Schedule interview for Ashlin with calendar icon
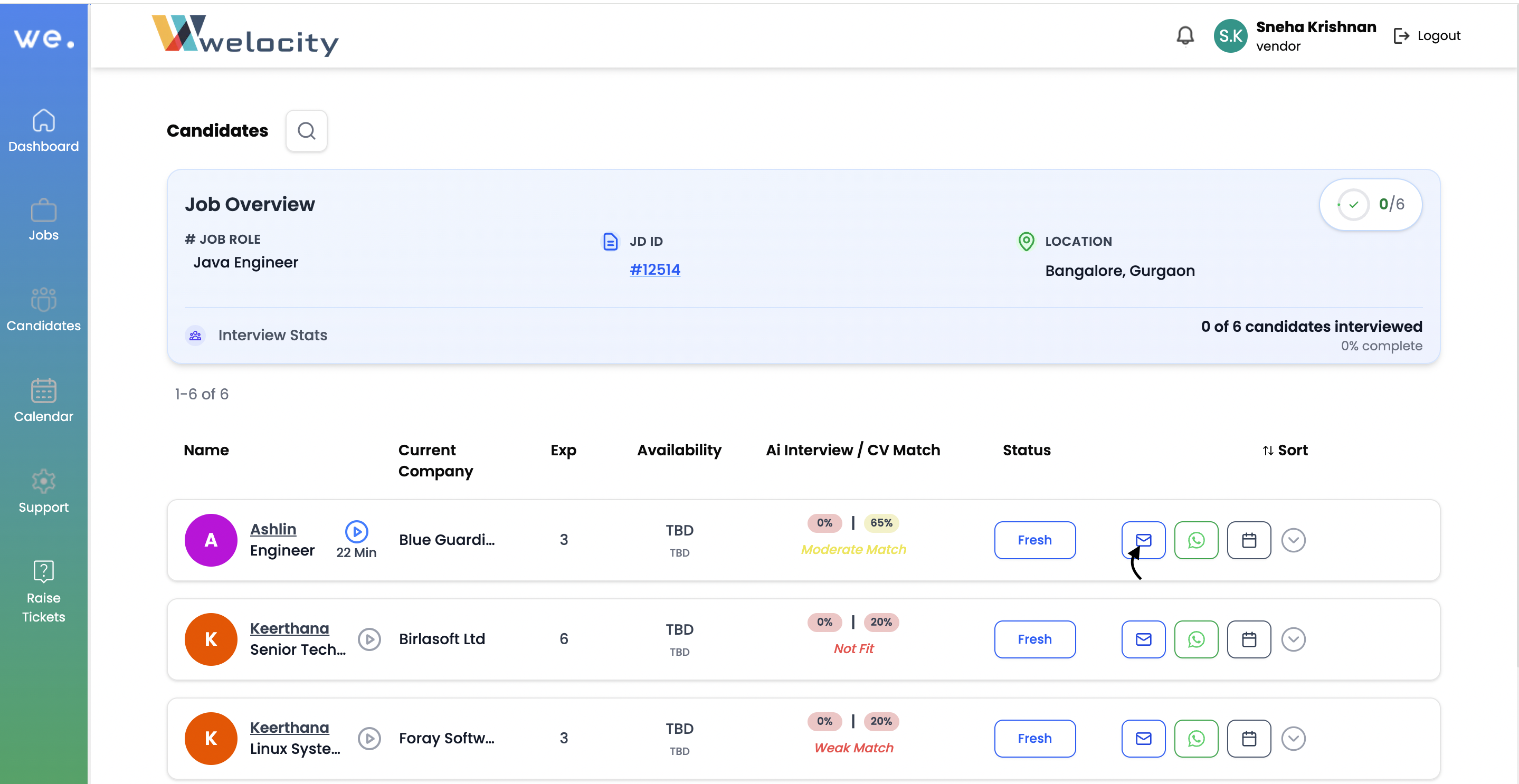Screen dimensions: 1519x784 point(1248,539)
